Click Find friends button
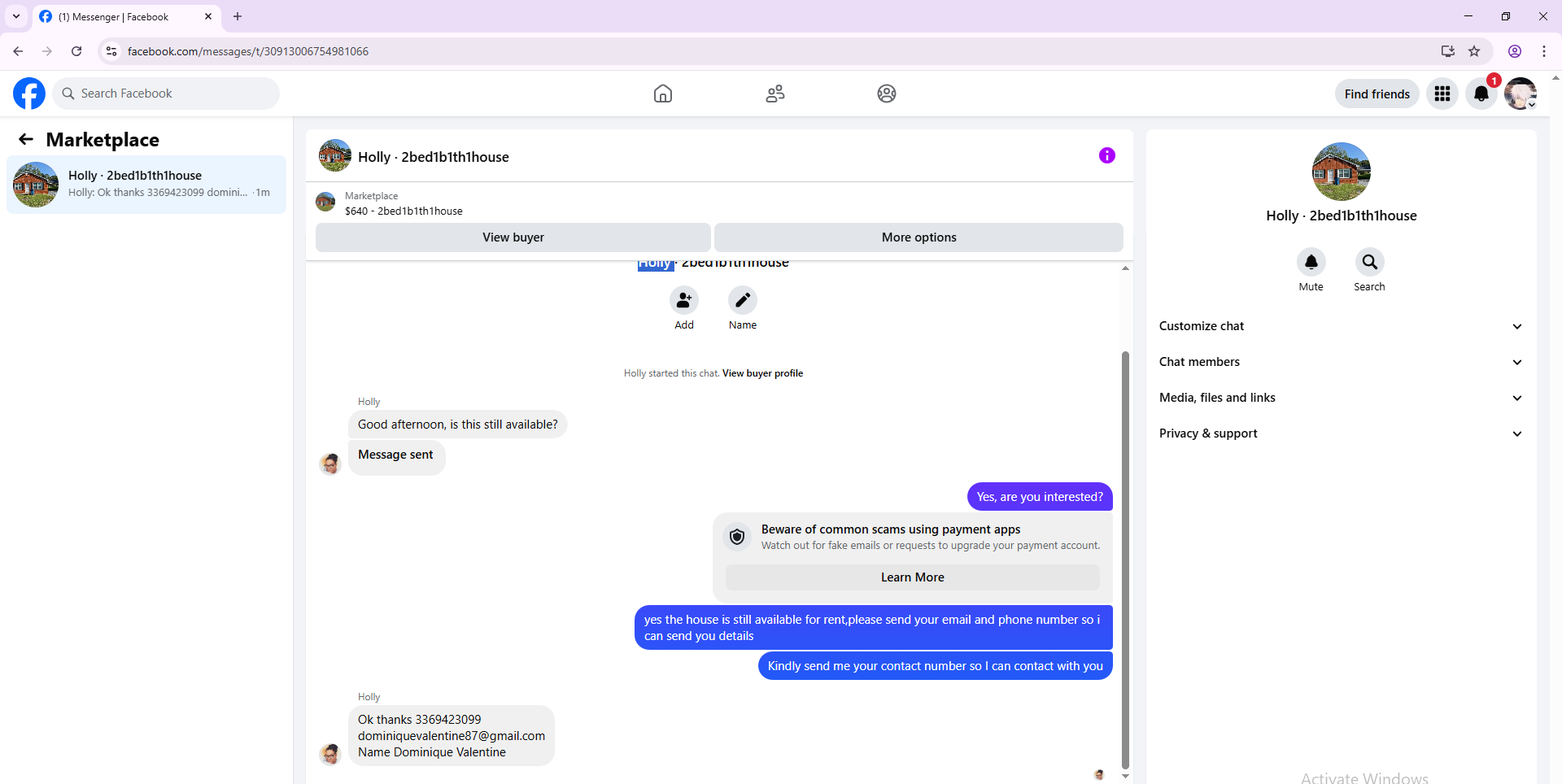The width and height of the screenshot is (1562, 784). 1377,94
